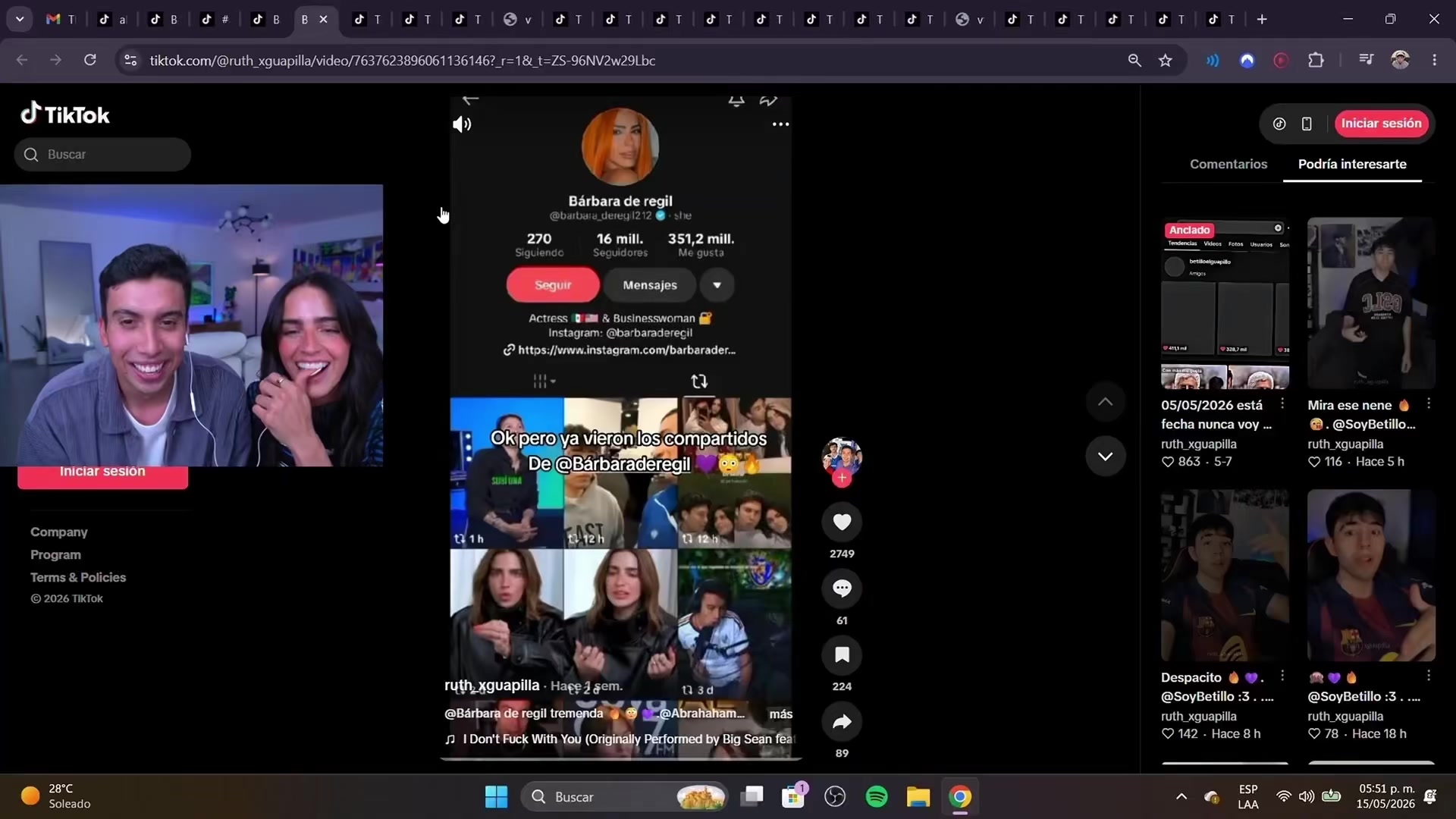Open the ruth_xguapilla profile from the video caption

pos(492,686)
